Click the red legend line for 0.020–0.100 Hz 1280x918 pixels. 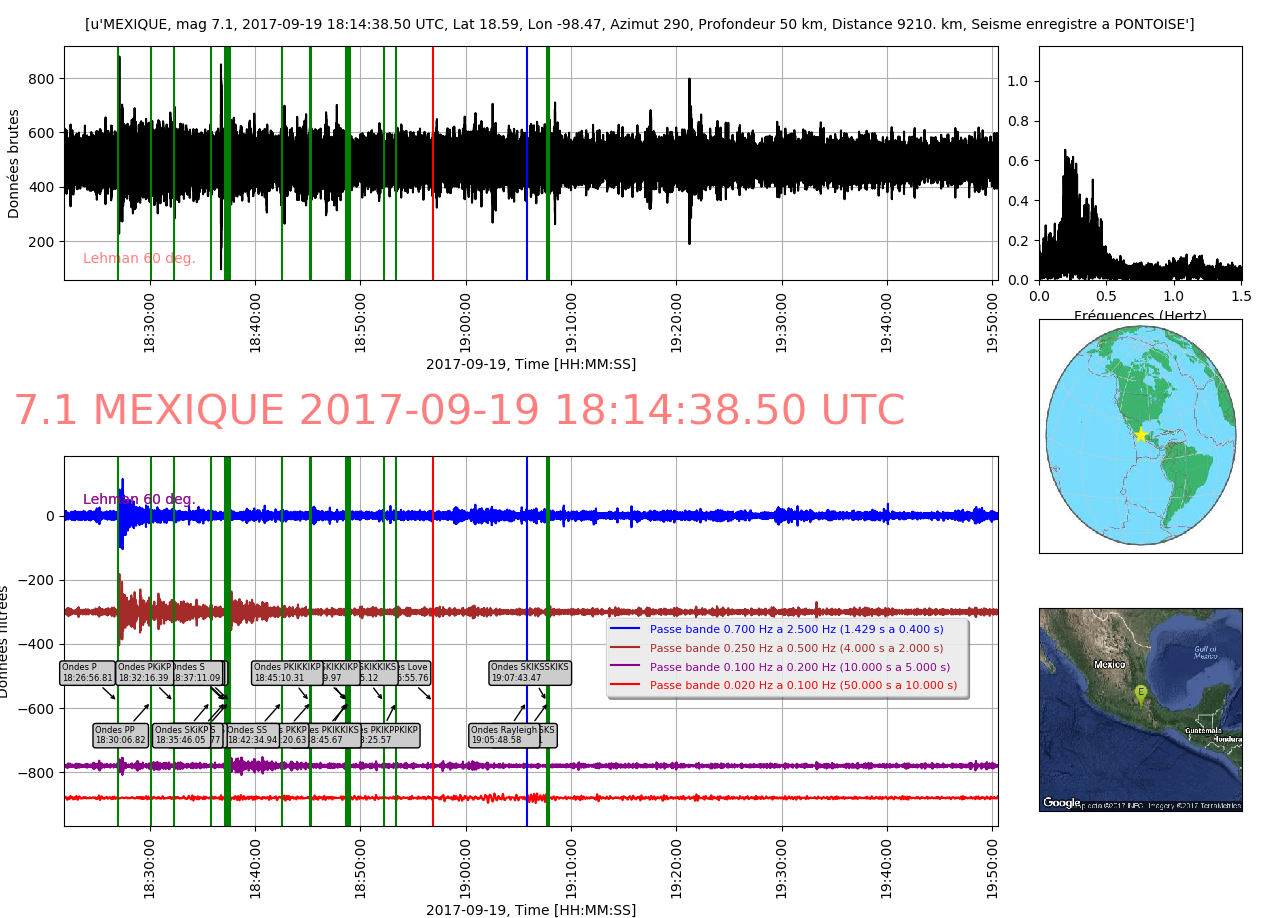coord(625,686)
